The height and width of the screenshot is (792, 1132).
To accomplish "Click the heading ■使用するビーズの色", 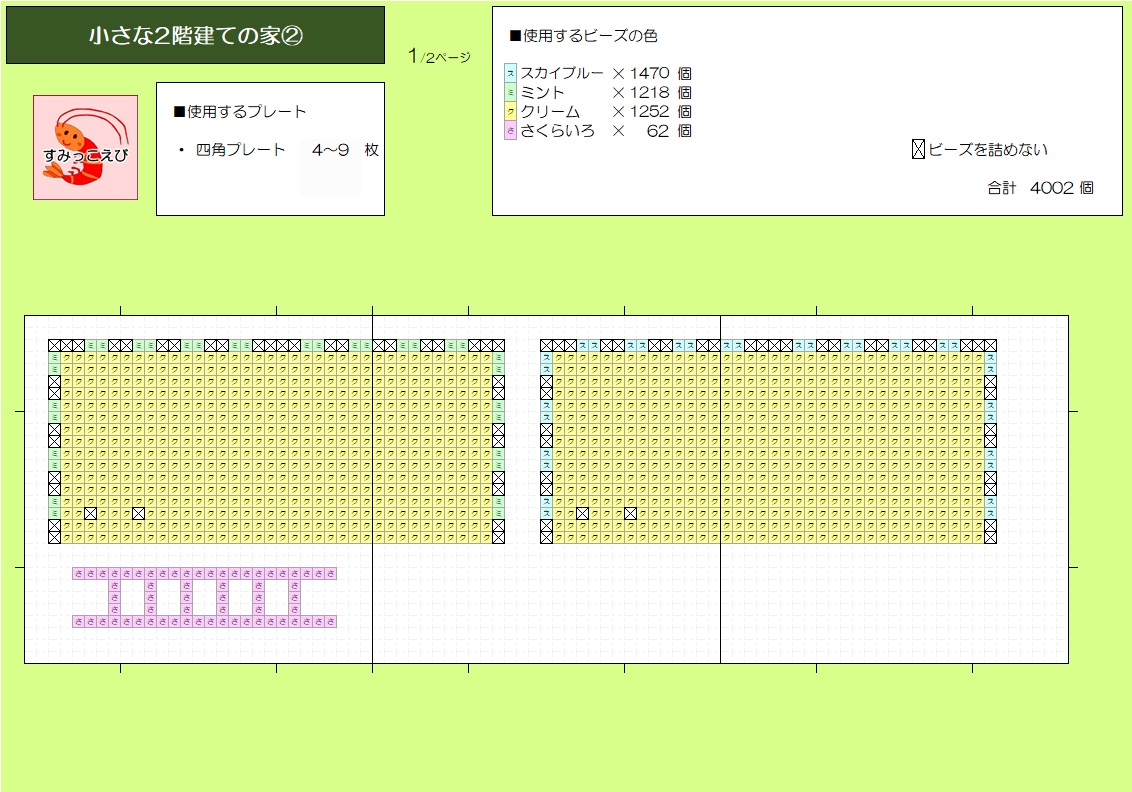I will pos(583,35).
